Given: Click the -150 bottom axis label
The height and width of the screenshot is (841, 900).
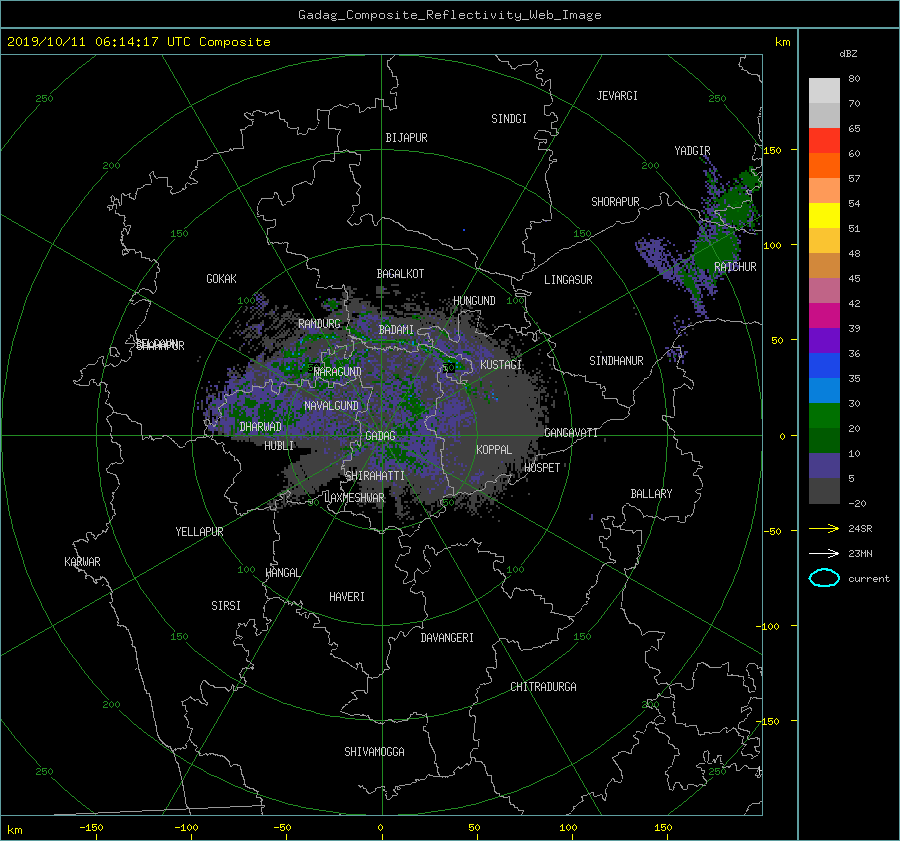Looking at the screenshot, I should pyautogui.click(x=91, y=828).
